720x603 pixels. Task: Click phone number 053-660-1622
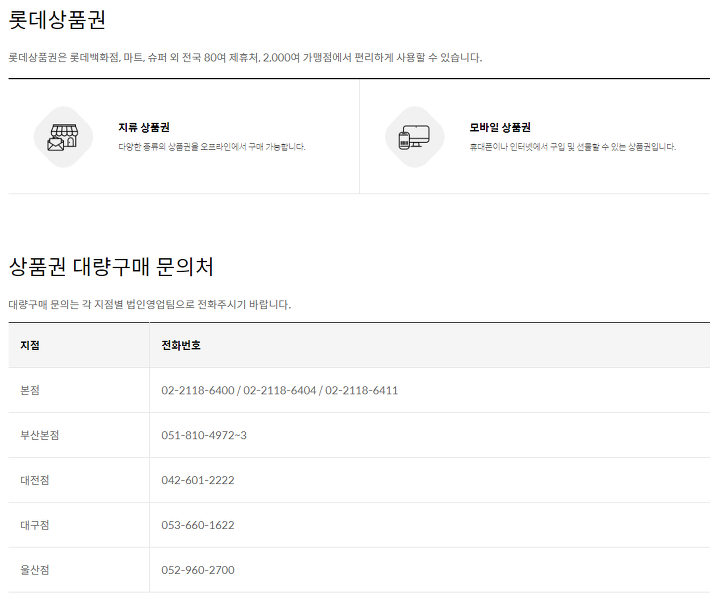coord(198,525)
